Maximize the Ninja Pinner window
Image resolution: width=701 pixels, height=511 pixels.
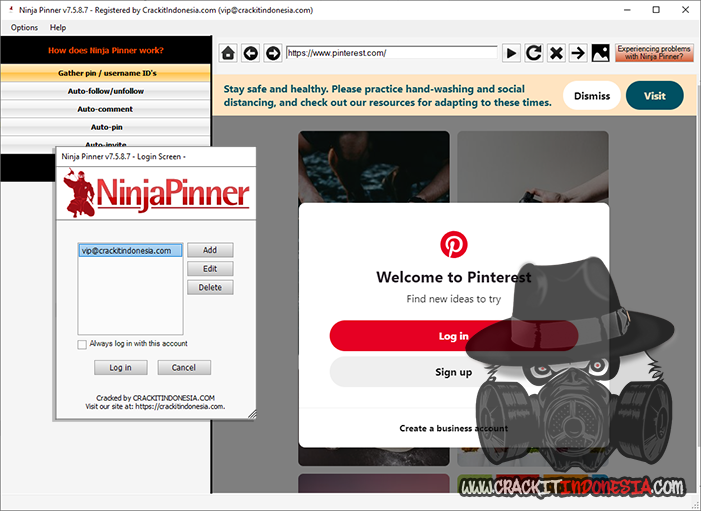(x=656, y=10)
